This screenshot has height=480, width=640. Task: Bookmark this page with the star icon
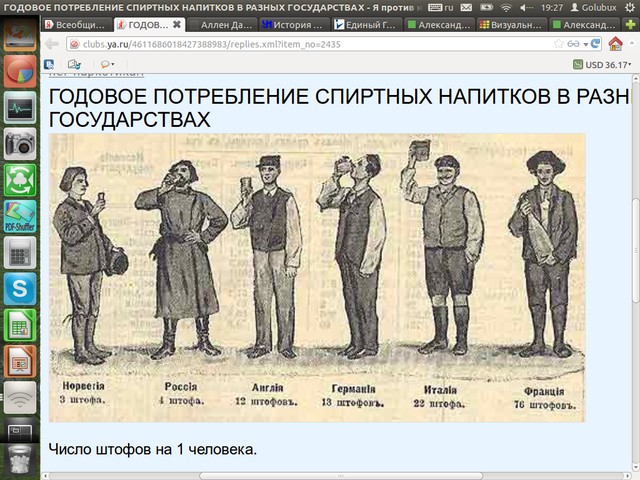tap(558, 44)
